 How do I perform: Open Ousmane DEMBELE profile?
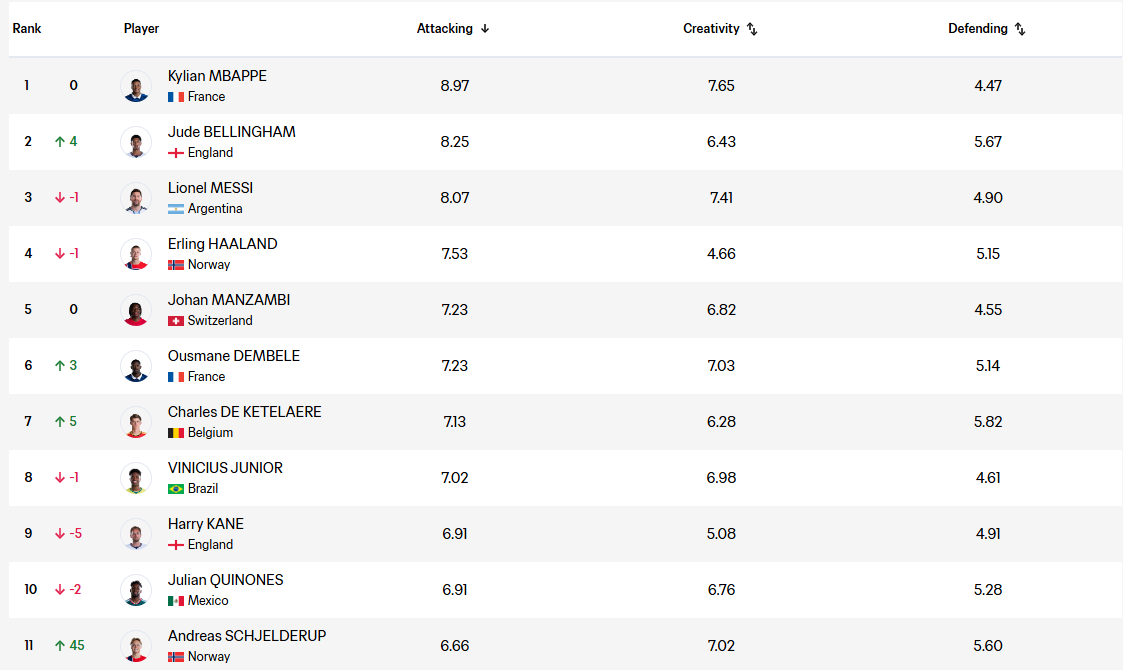tap(234, 355)
